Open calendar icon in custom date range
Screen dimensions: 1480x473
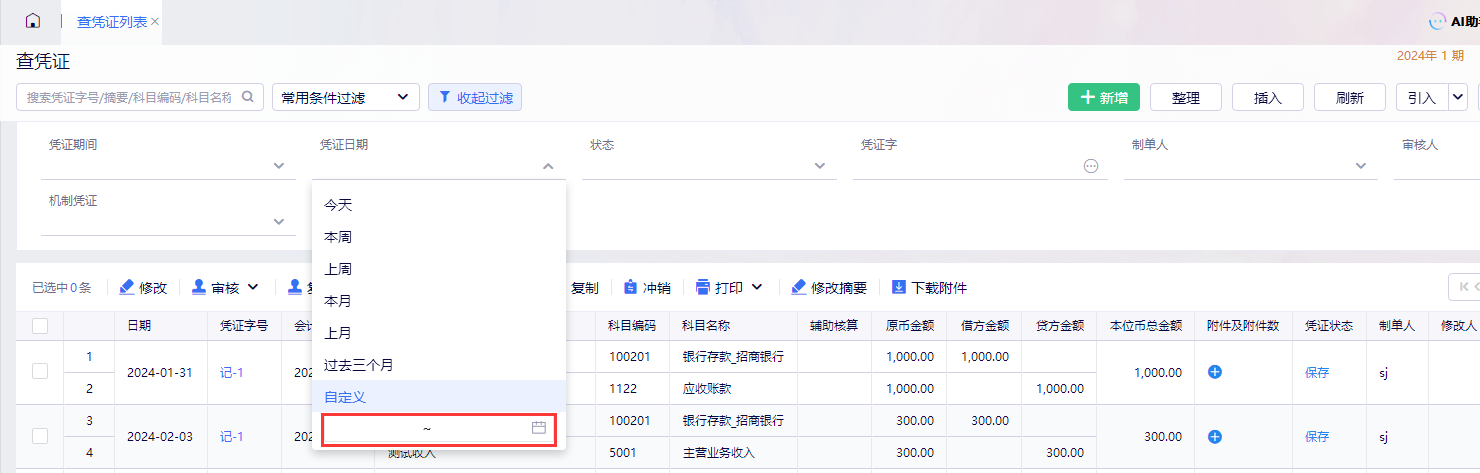[538, 428]
